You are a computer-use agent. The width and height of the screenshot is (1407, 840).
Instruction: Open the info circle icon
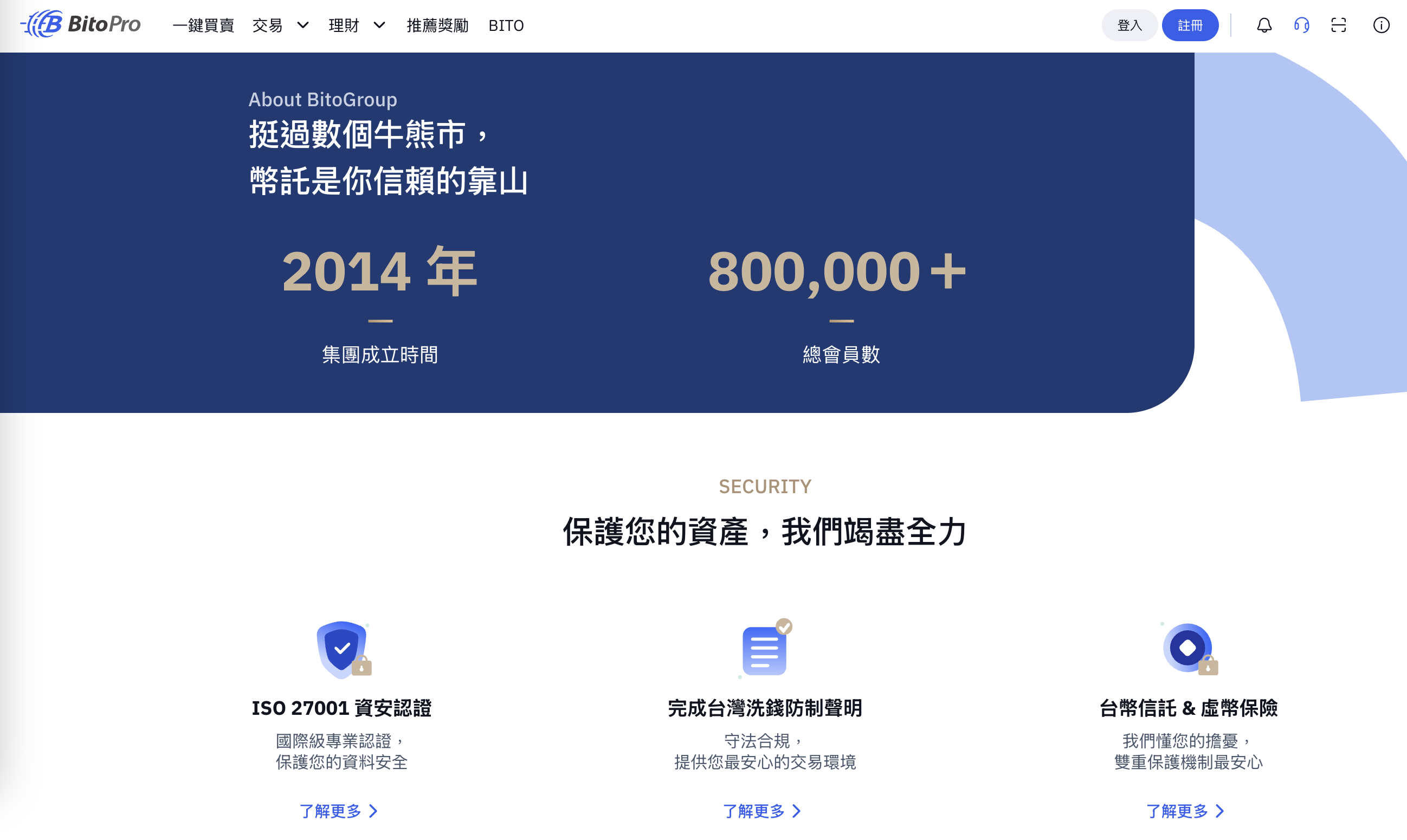pyautogui.click(x=1381, y=25)
